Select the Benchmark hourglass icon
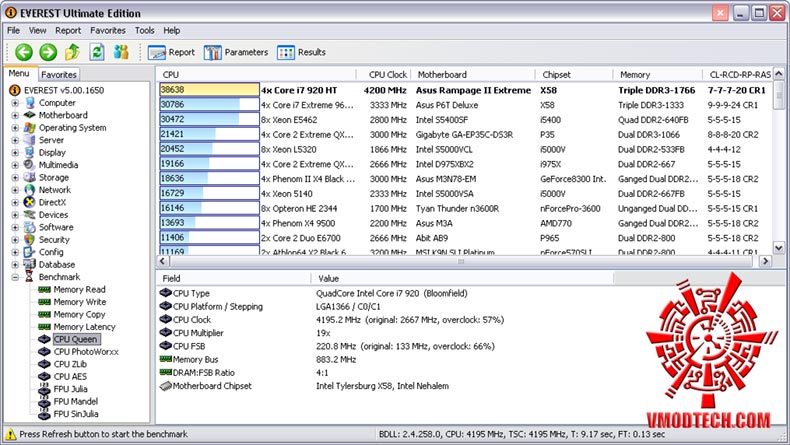Viewport: 790px width, 445px height. (x=30, y=277)
